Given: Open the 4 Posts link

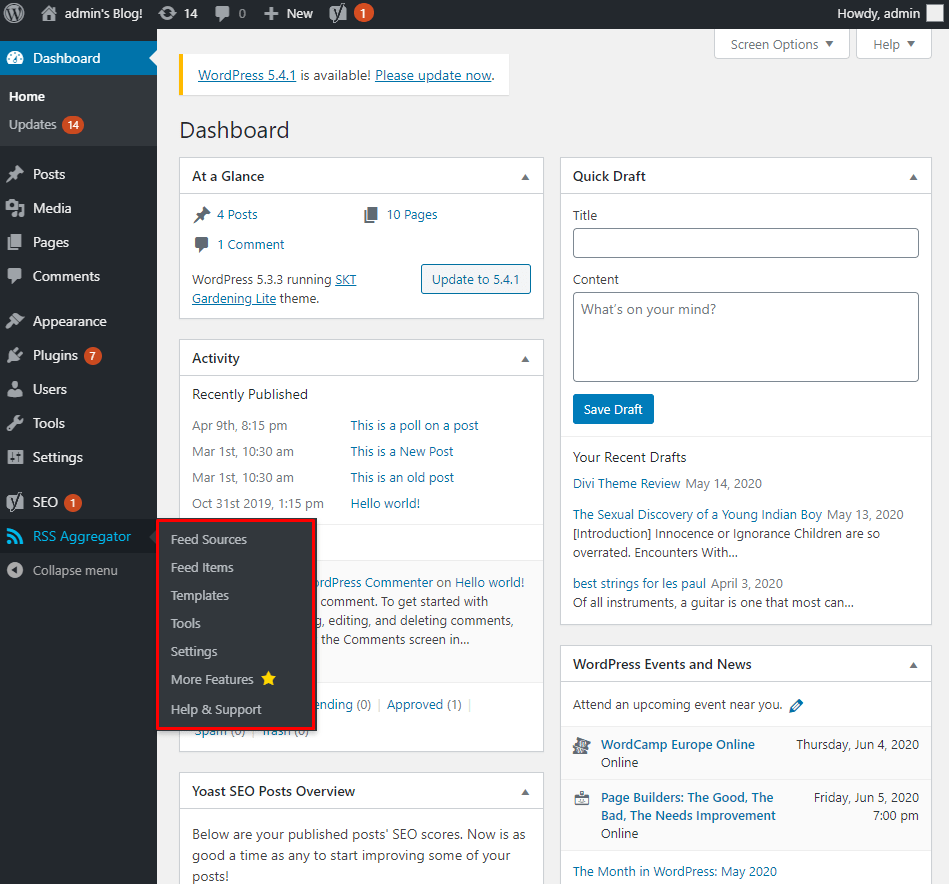Looking at the screenshot, I should (x=237, y=214).
